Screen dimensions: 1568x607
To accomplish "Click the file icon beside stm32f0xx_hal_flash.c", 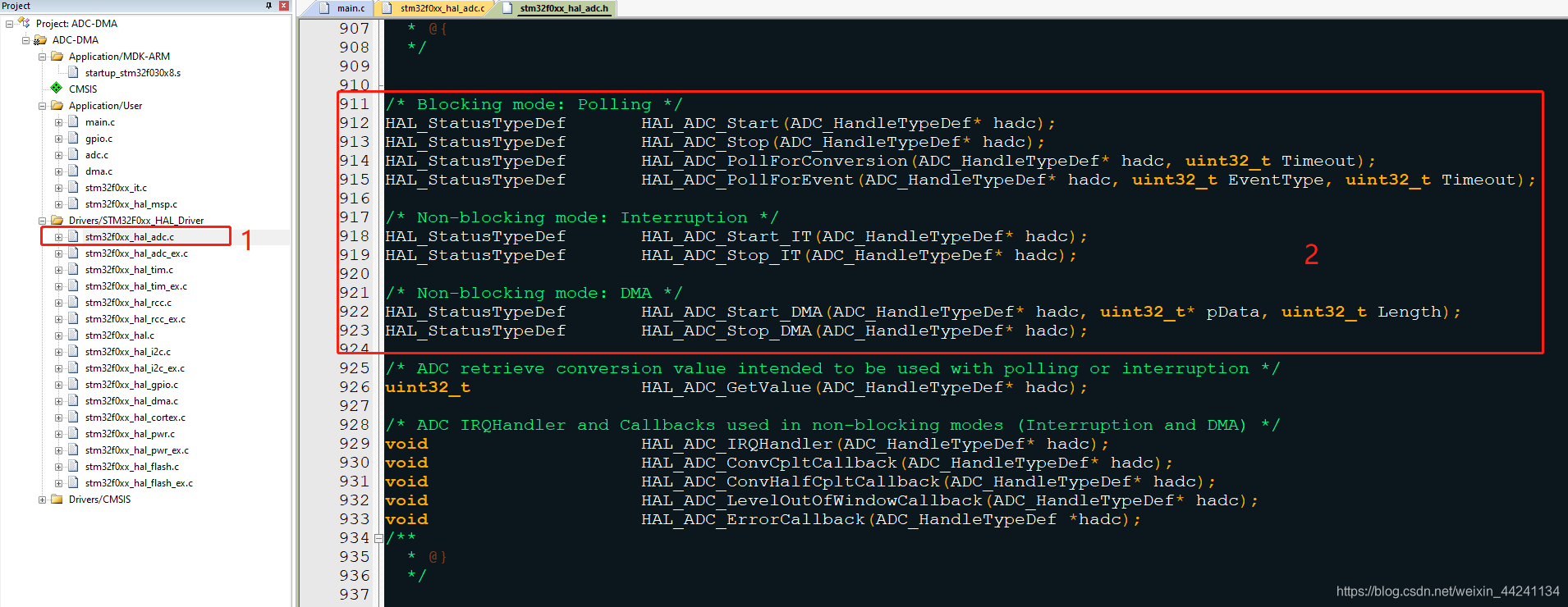I will pyautogui.click(x=73, y=466).
